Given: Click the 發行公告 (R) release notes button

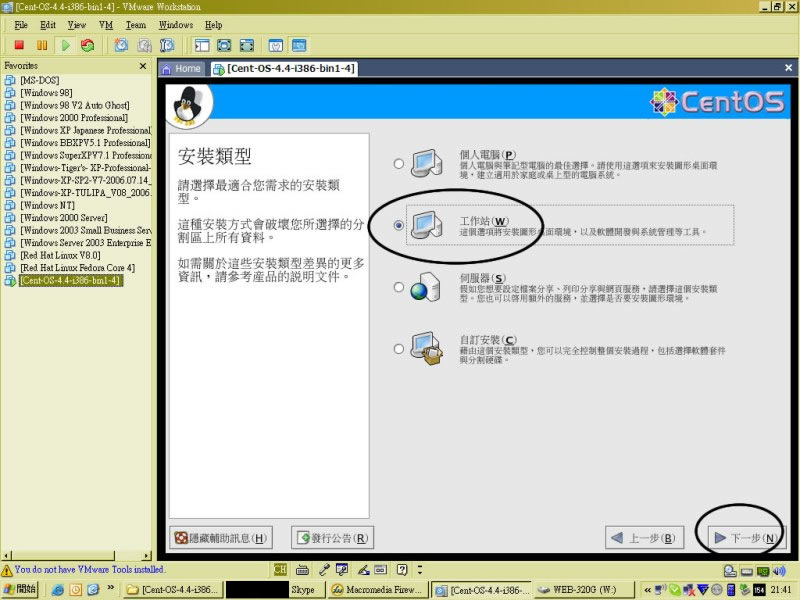Looking at the screenshot, I should pyautogui.click(x=333, y=538).
